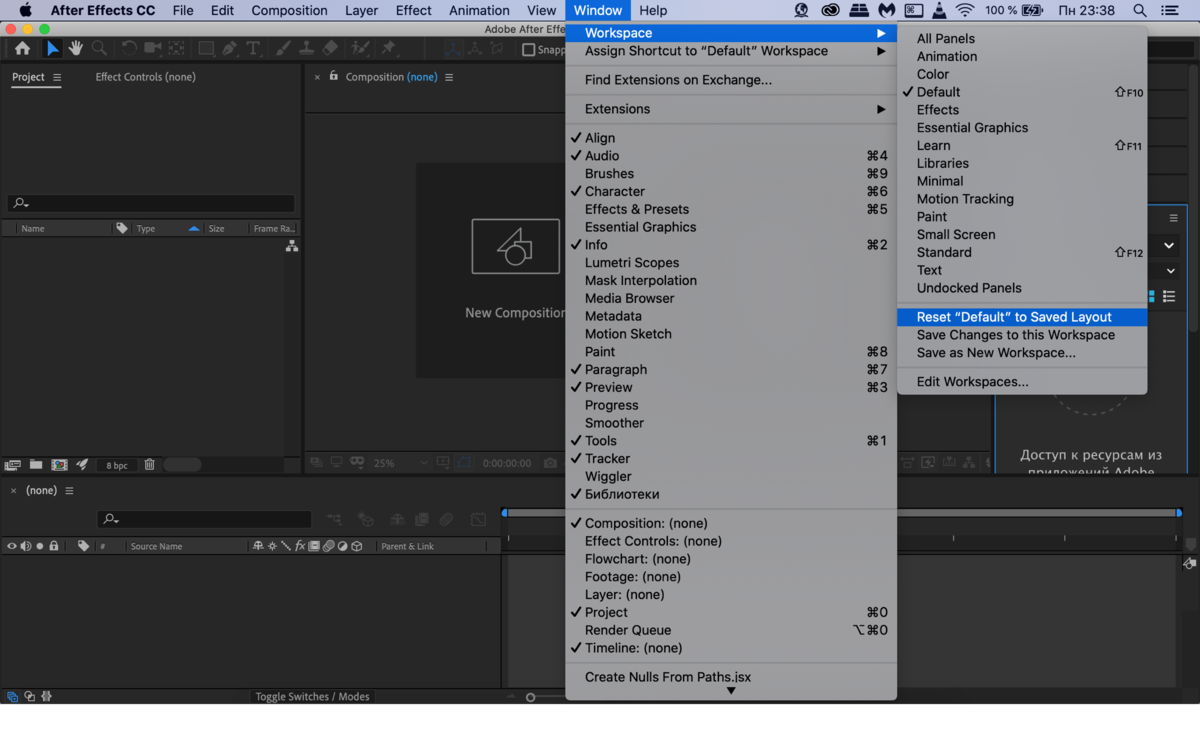
Task: Open the Workspace submenu
Action: (x=731, y=33)
